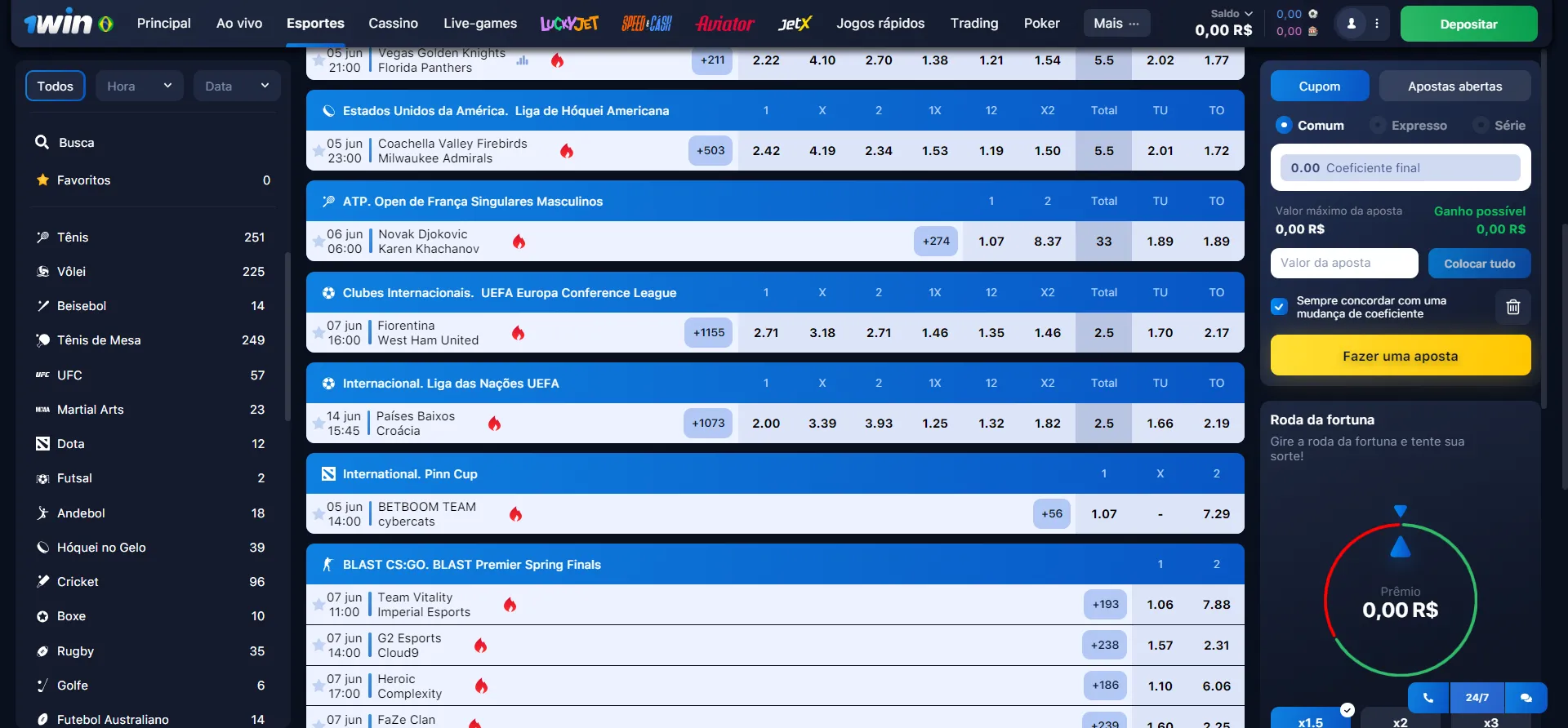Open the Busca search icon
The image size is (1568, 728).
42,142
